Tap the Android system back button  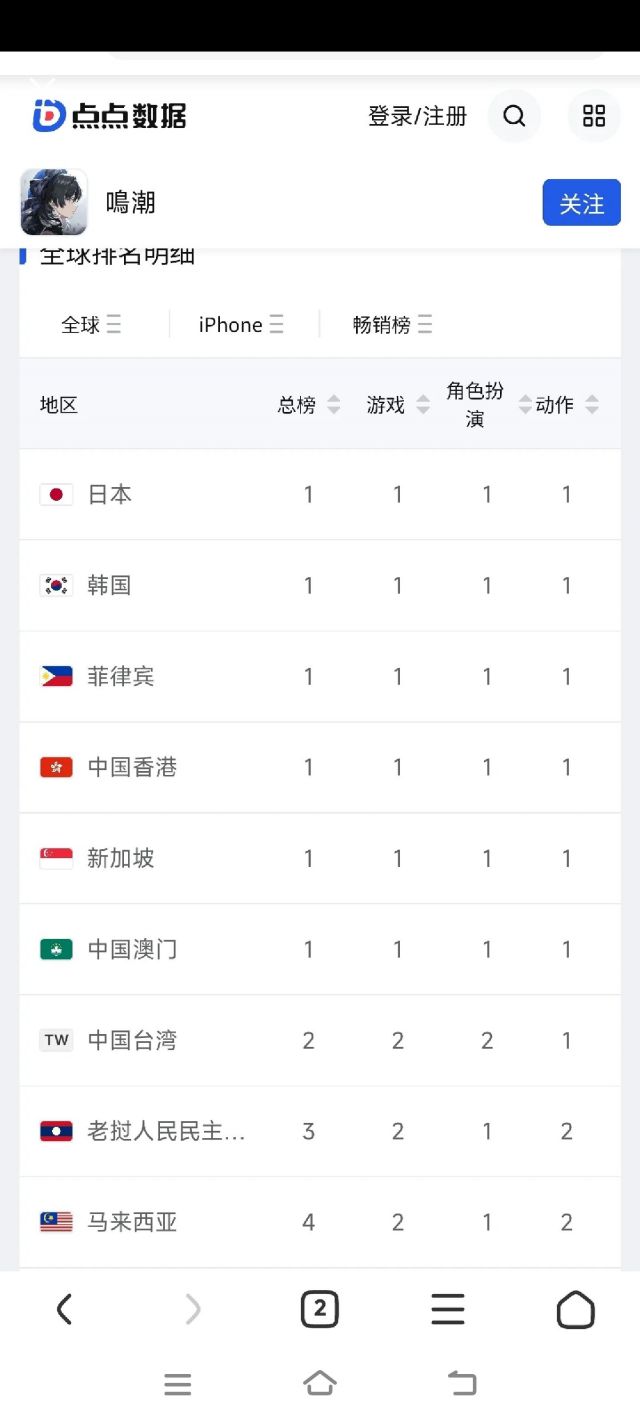[x=462, y=1383]
